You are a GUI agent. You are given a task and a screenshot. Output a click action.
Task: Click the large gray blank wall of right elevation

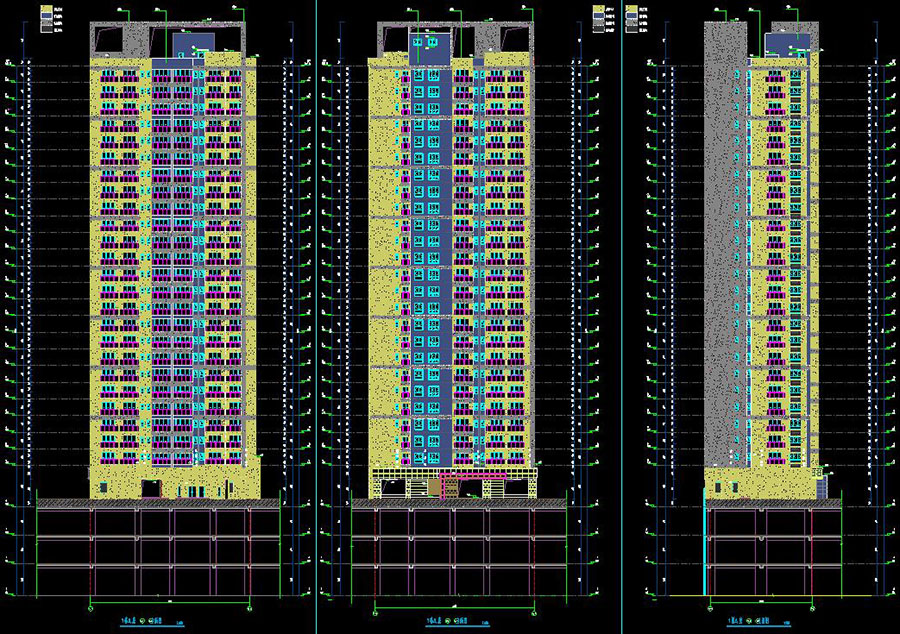coord(724,250)
